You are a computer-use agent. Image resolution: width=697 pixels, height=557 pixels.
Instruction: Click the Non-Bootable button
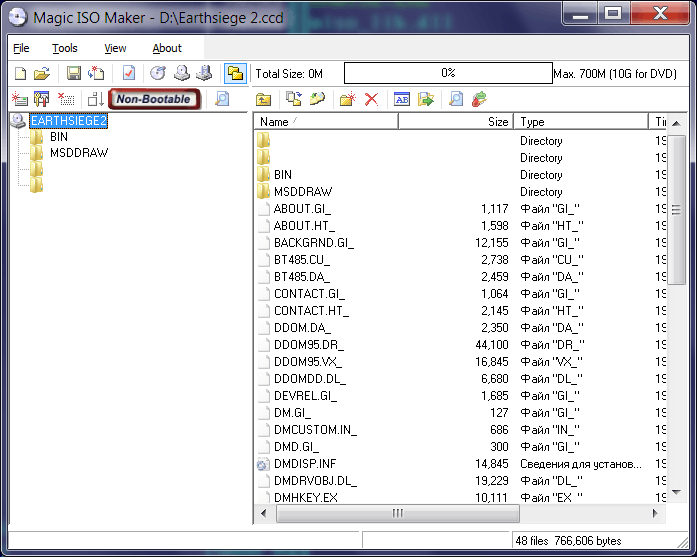point(154,99)
